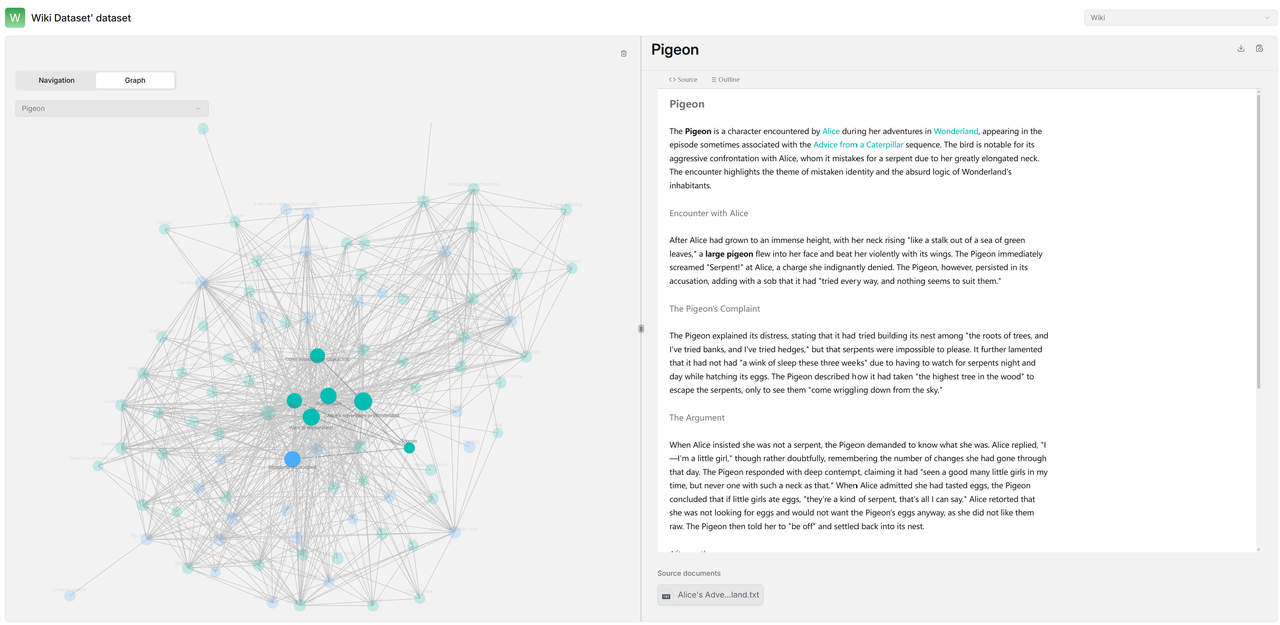The height and width of the screenshot is (625, 1280).
Task: Click the Other Wonderland Characters node
Action: click(x=317, y=355)
